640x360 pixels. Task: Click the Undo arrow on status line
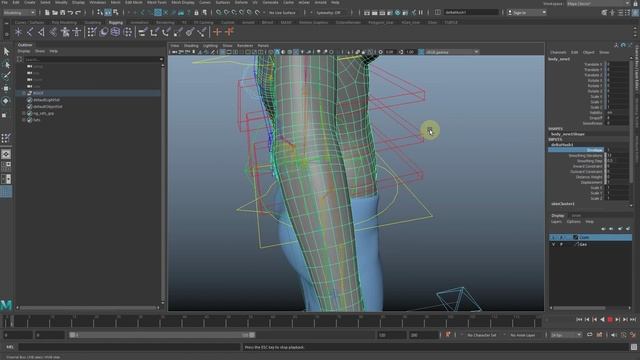(70, 13)
